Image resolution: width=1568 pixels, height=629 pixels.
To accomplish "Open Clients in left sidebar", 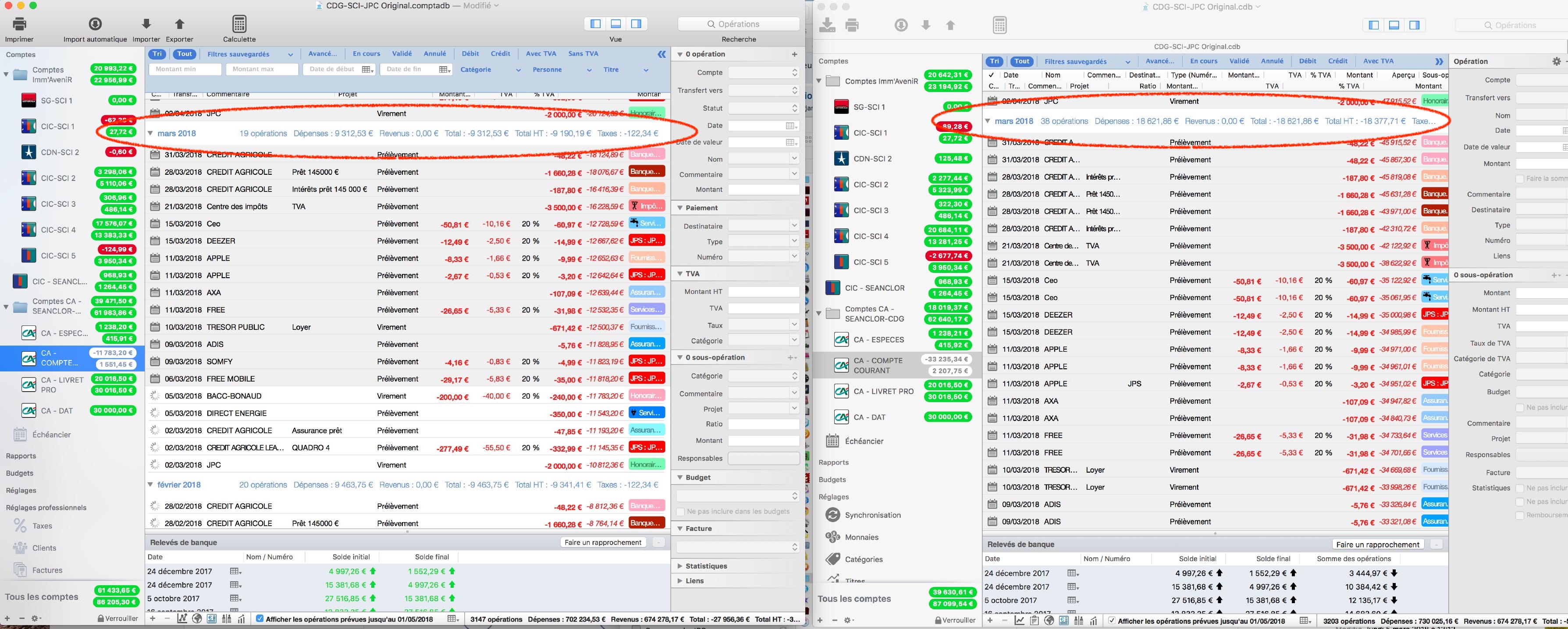I will [x=44, y=548].
